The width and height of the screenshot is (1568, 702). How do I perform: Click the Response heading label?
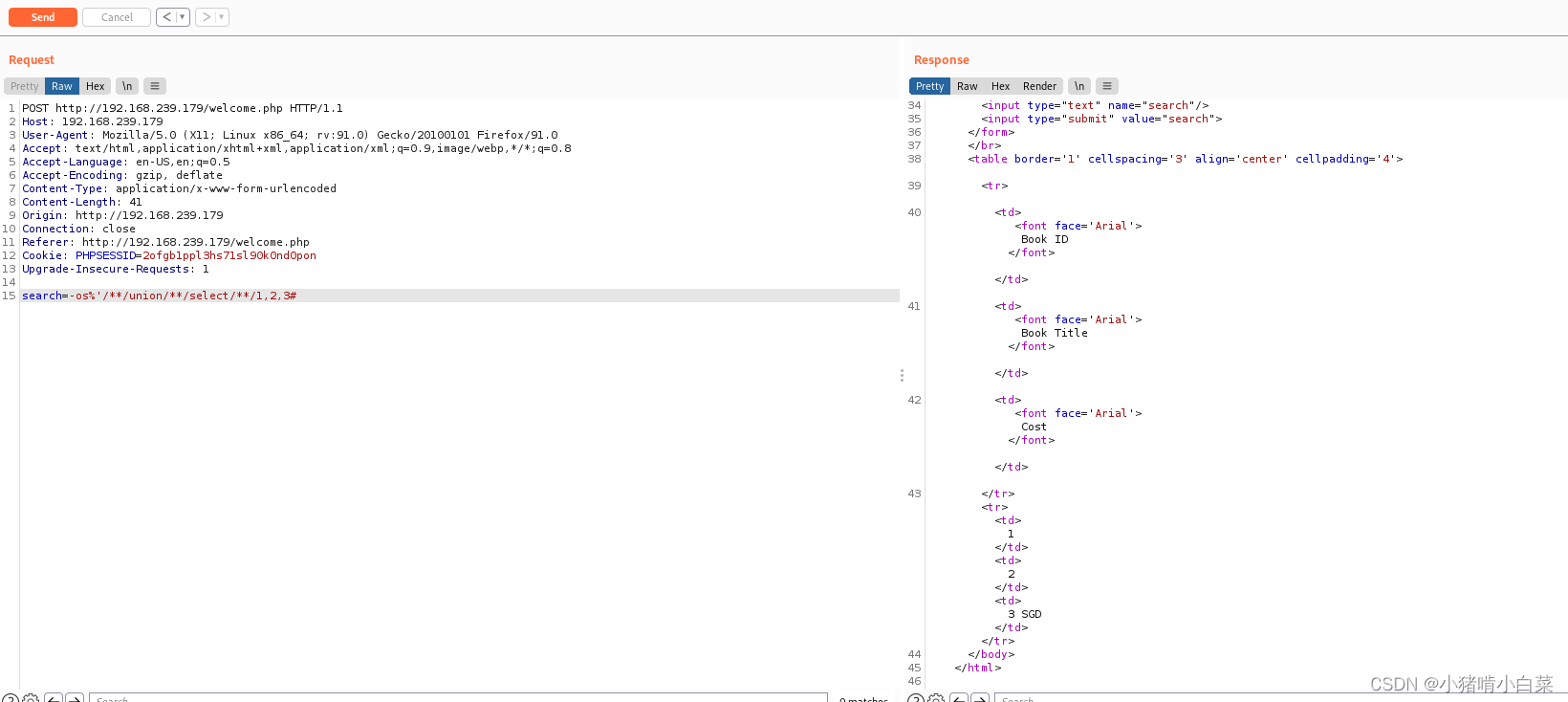click(942, 60)
